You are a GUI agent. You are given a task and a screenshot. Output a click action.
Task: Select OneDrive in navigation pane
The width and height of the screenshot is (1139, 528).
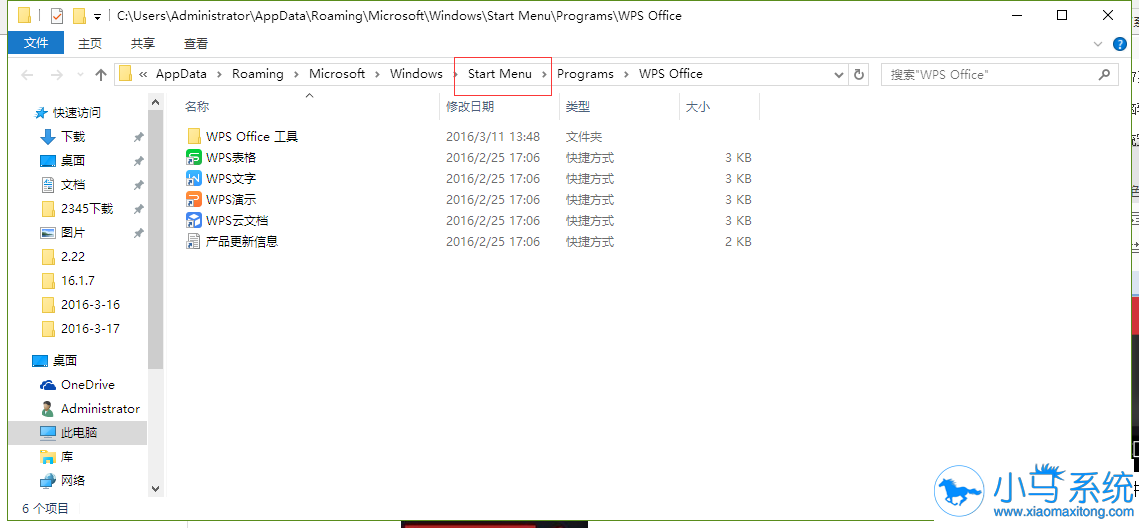point(88,385)
